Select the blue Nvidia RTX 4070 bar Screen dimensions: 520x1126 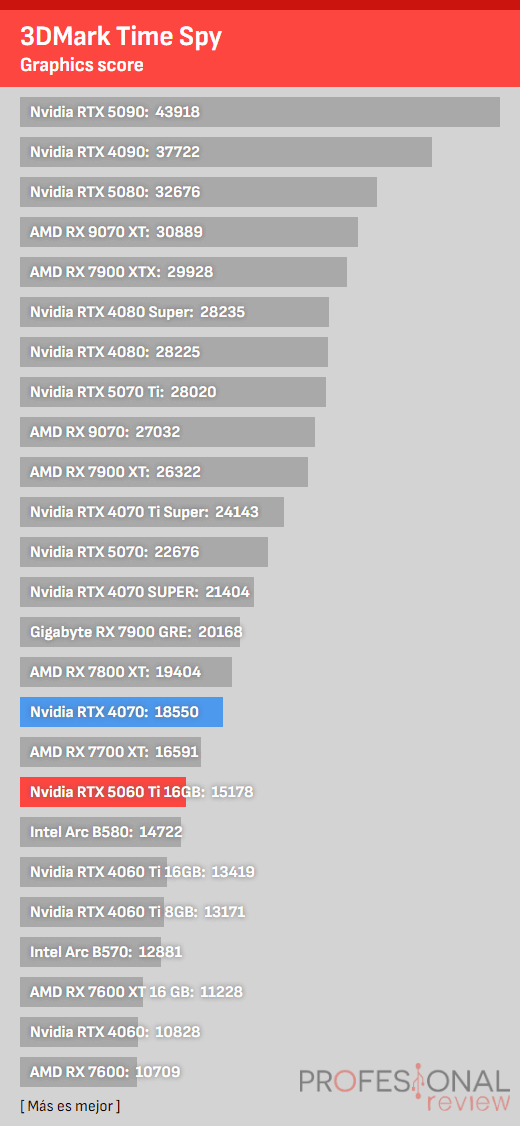[121, 712]
